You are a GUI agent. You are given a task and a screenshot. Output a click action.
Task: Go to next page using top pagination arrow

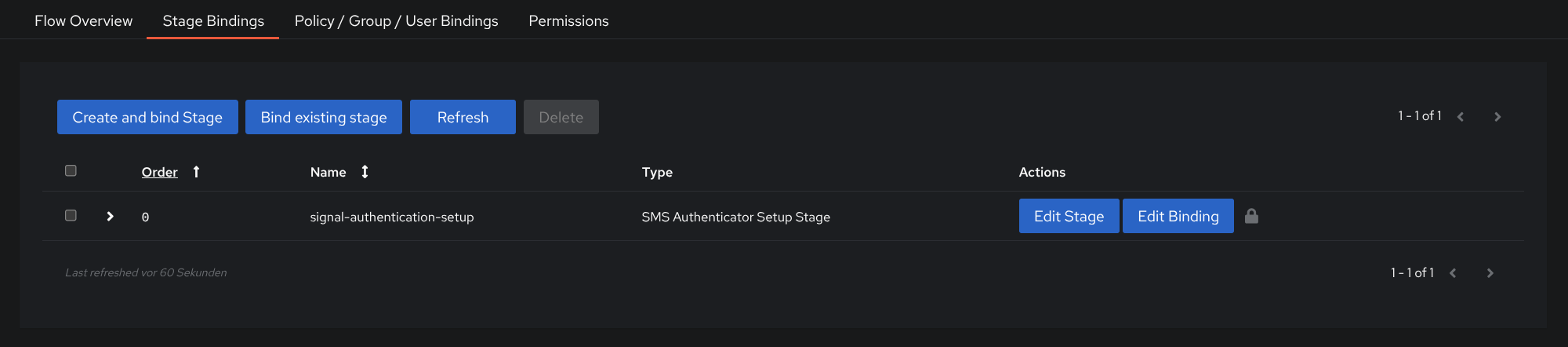click(x=1497, y=117)
